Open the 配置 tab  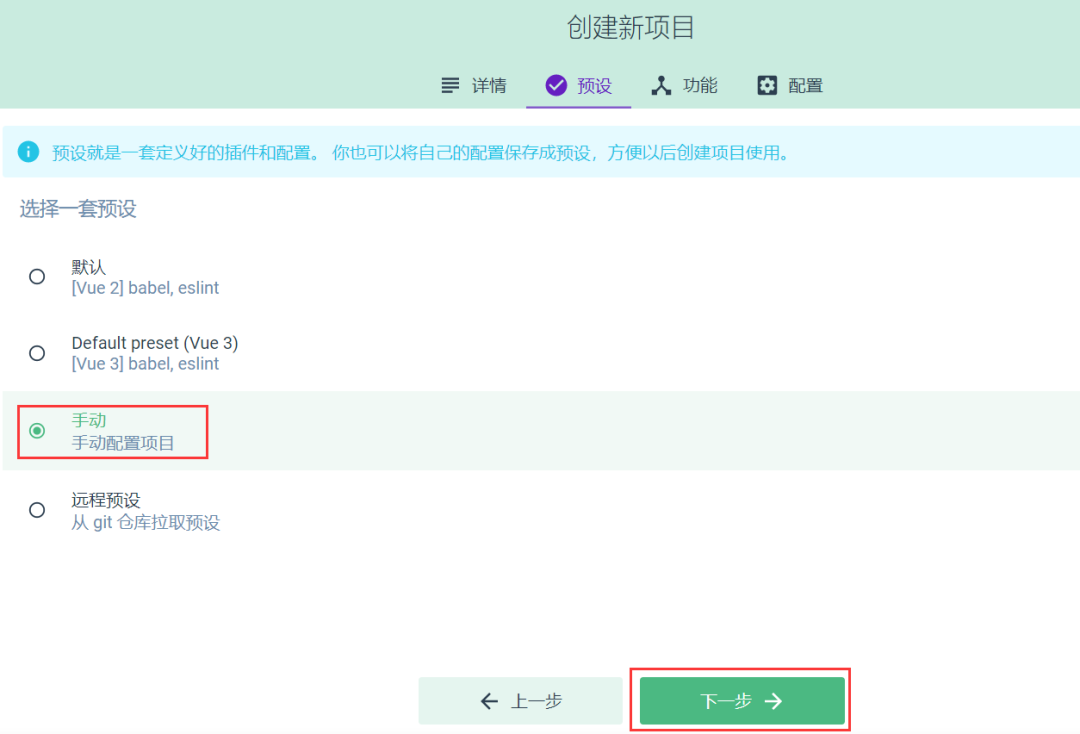789,85
